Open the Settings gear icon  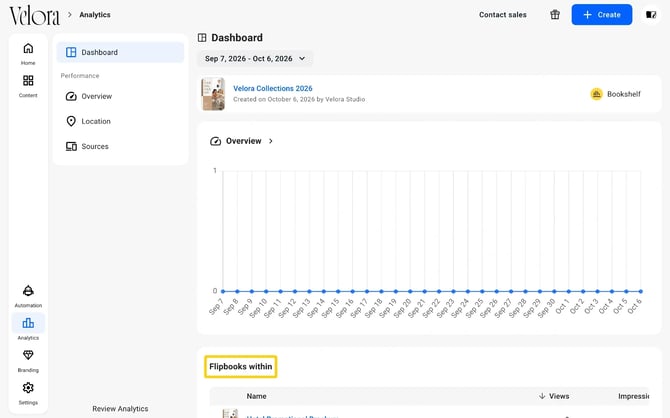coord(28,388)
